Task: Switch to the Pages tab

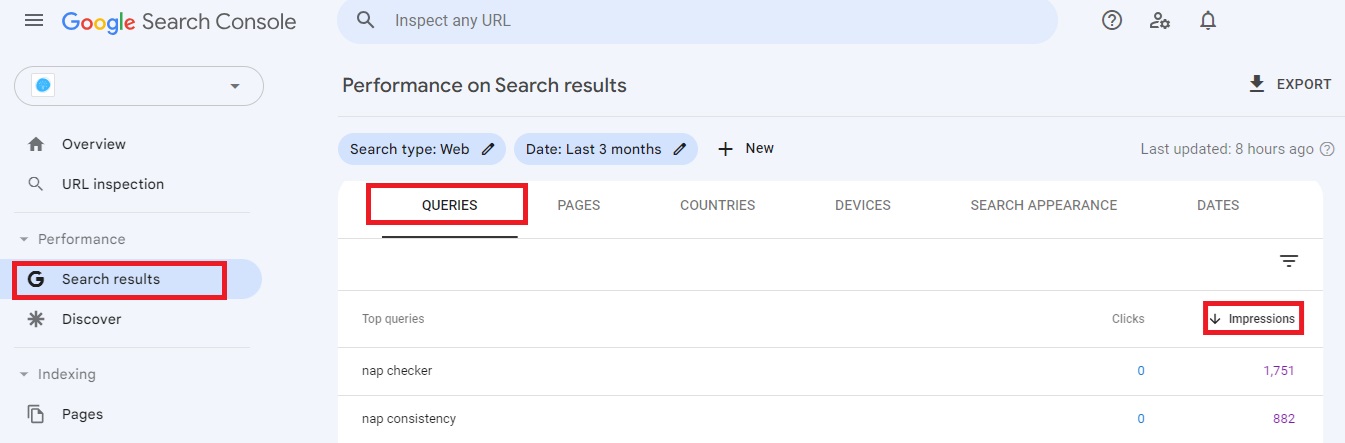Action: pyautogui.click(x=578, y=205)
